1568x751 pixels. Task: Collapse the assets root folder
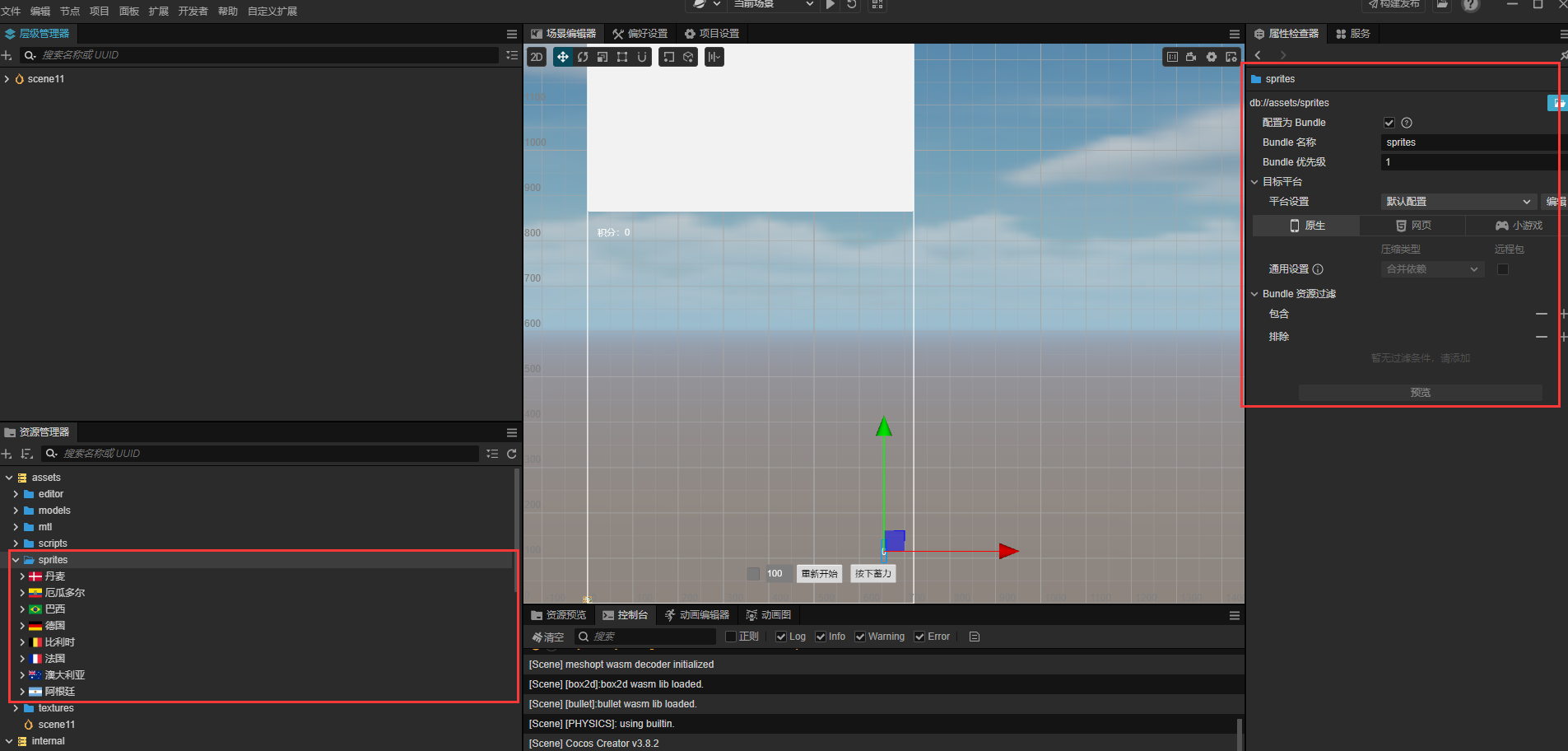click(x=9, y=478)
